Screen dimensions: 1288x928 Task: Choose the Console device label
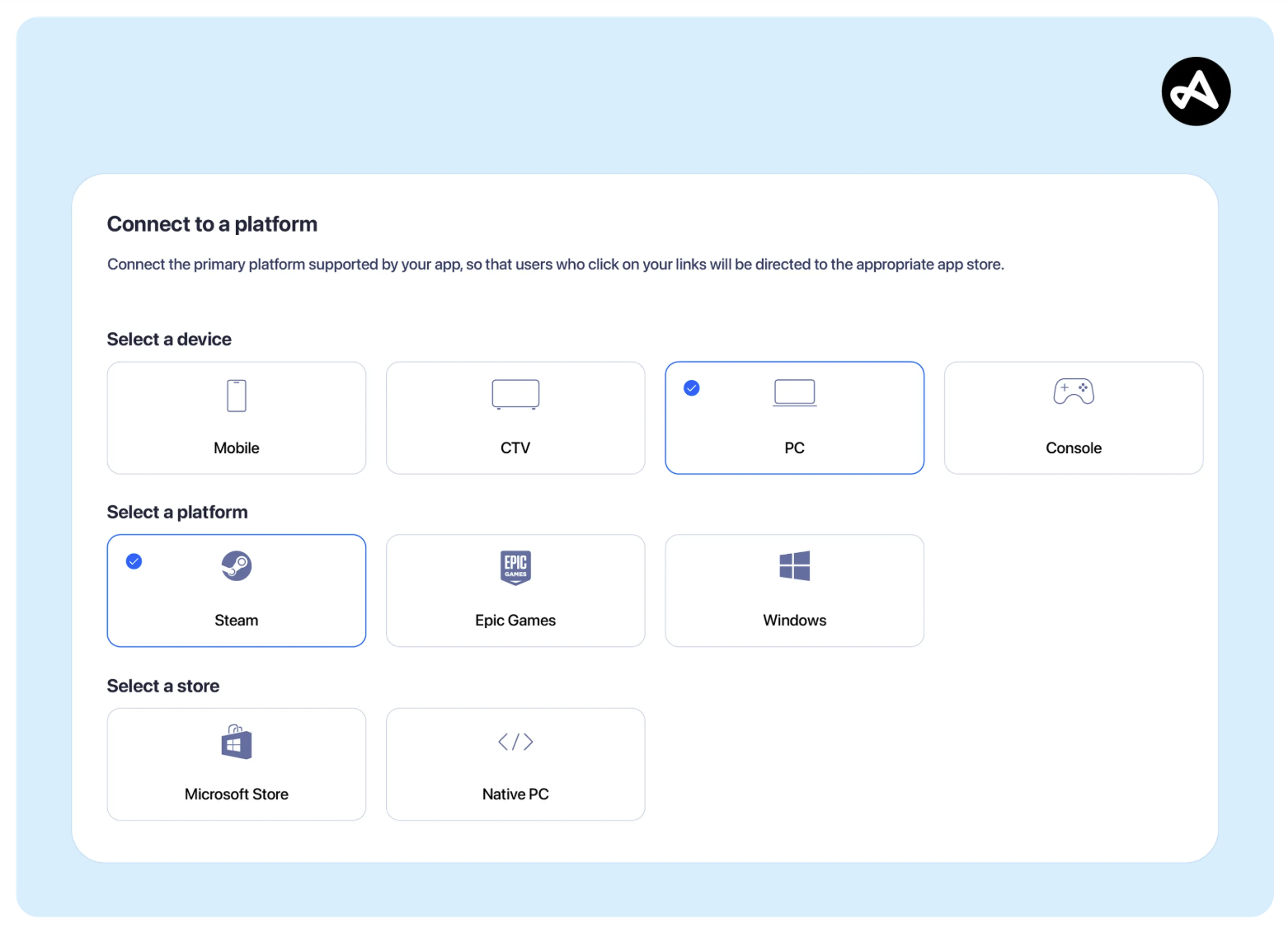(1074, 448)
